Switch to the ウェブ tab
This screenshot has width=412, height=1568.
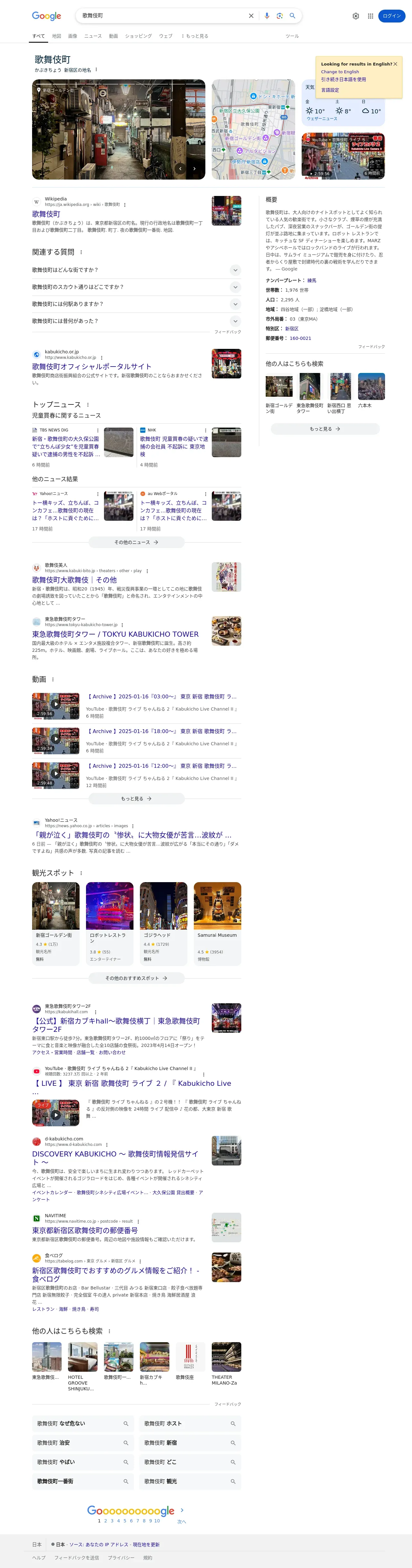coord(166,36)
